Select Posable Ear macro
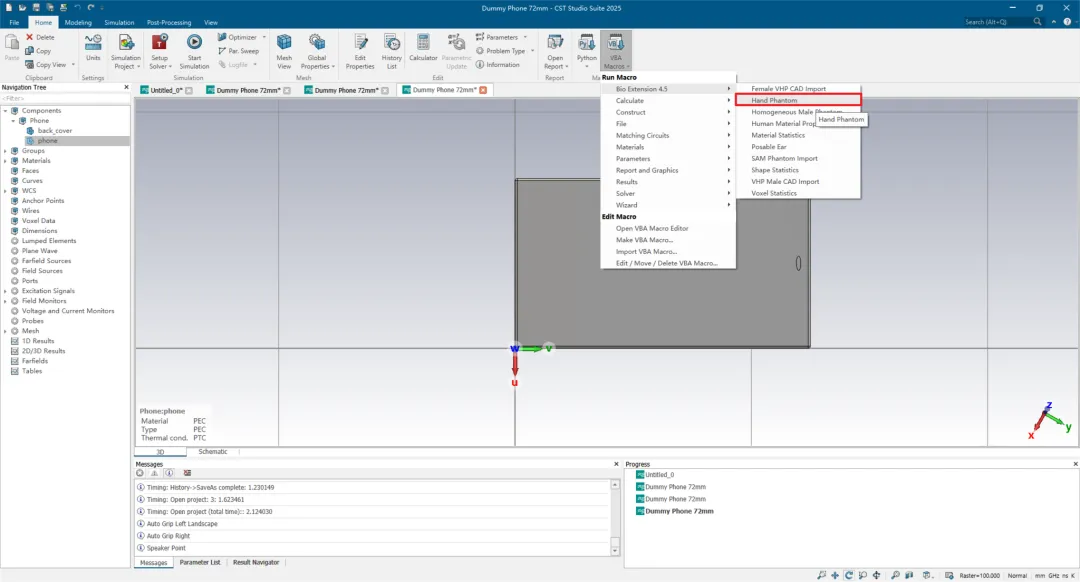Screen dimensions: 1080x582 tap(798, 147)
